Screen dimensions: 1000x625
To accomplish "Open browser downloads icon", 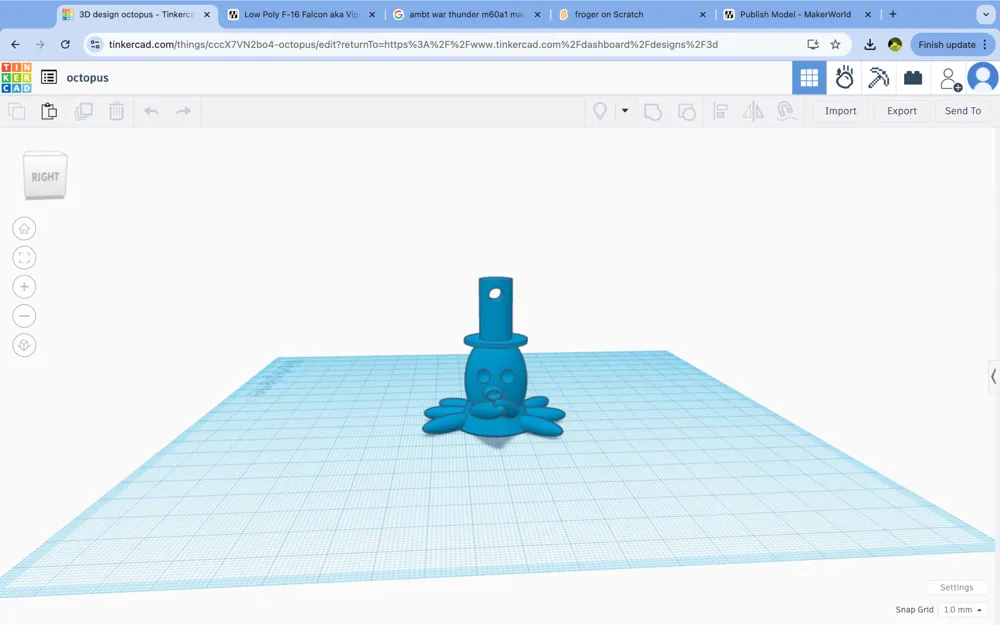I will coord(870,45).
